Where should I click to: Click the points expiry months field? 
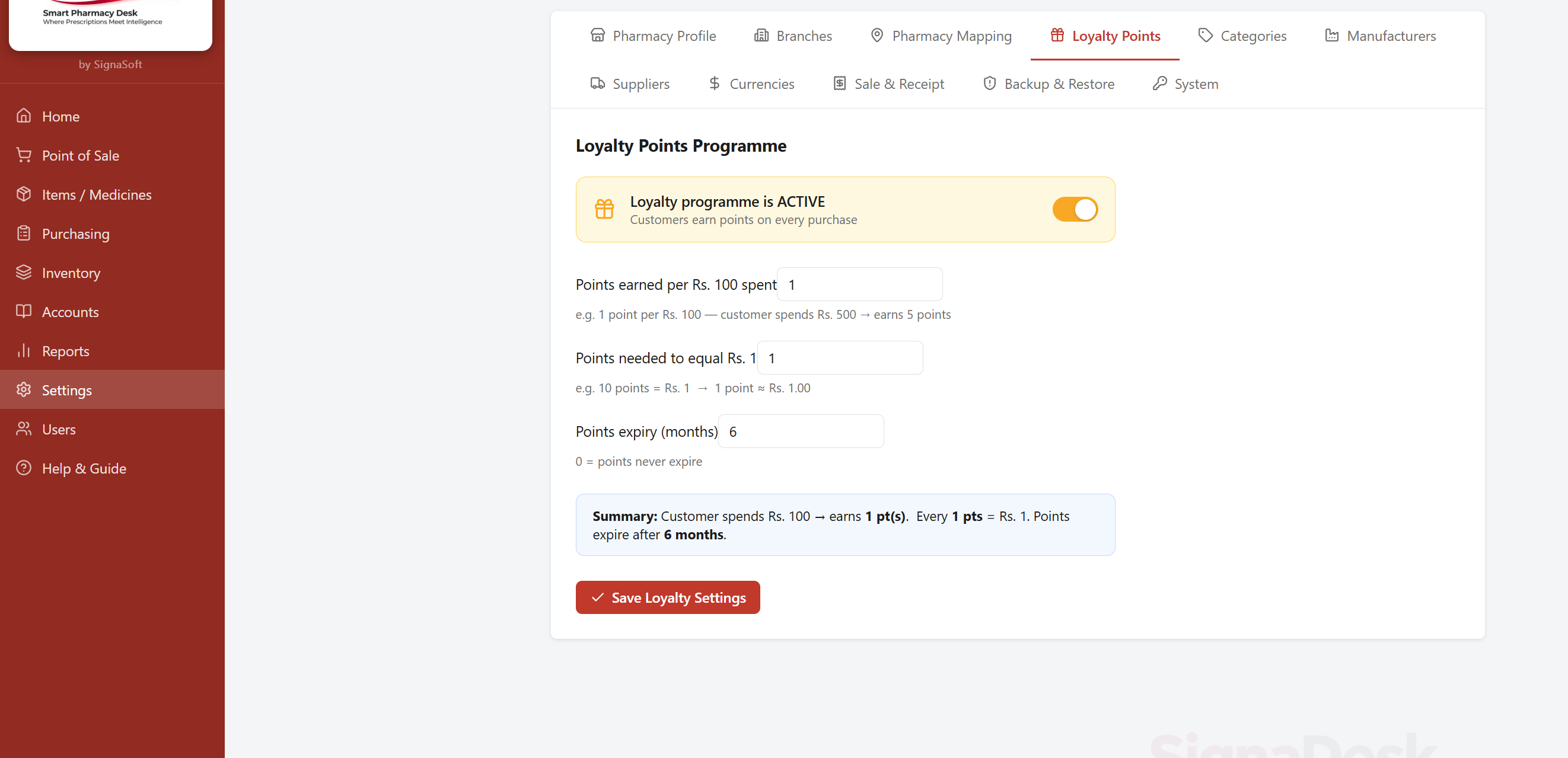(801, 431)
